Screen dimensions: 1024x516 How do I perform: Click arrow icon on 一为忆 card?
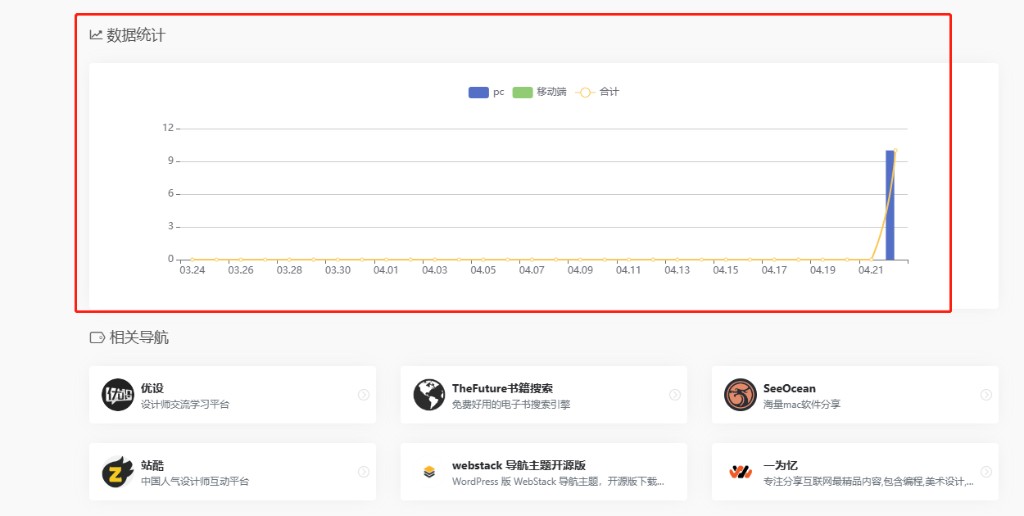pos(986,472)
